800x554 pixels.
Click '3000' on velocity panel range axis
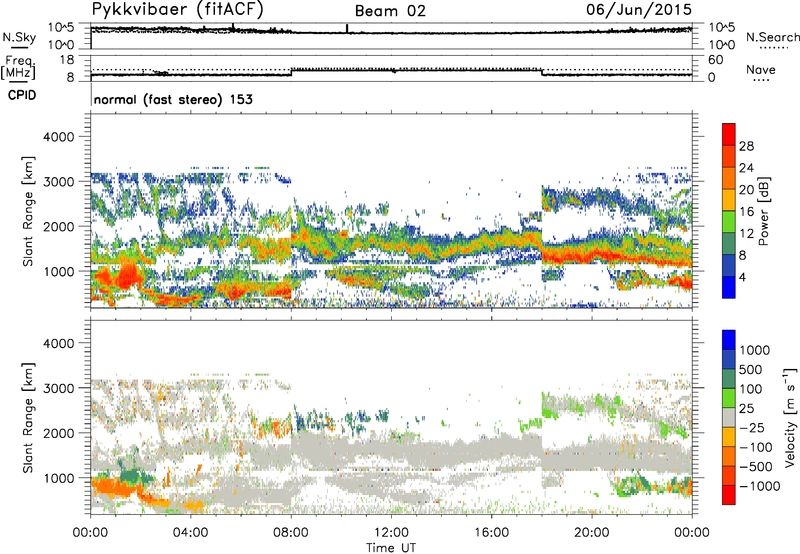tap(58, 388)
